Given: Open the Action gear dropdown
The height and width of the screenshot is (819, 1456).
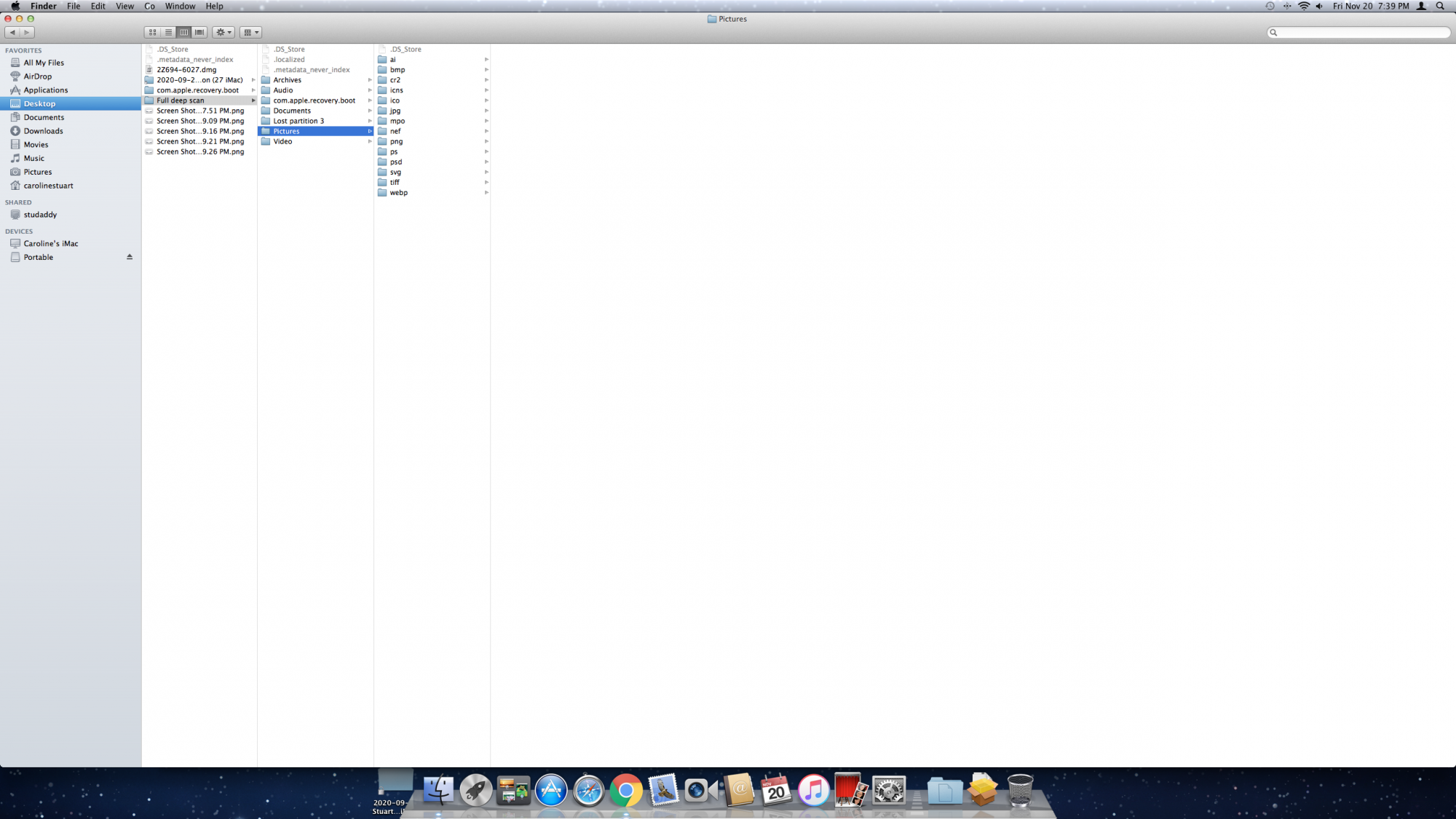Looking at the screenshot, I should [223, 32].
